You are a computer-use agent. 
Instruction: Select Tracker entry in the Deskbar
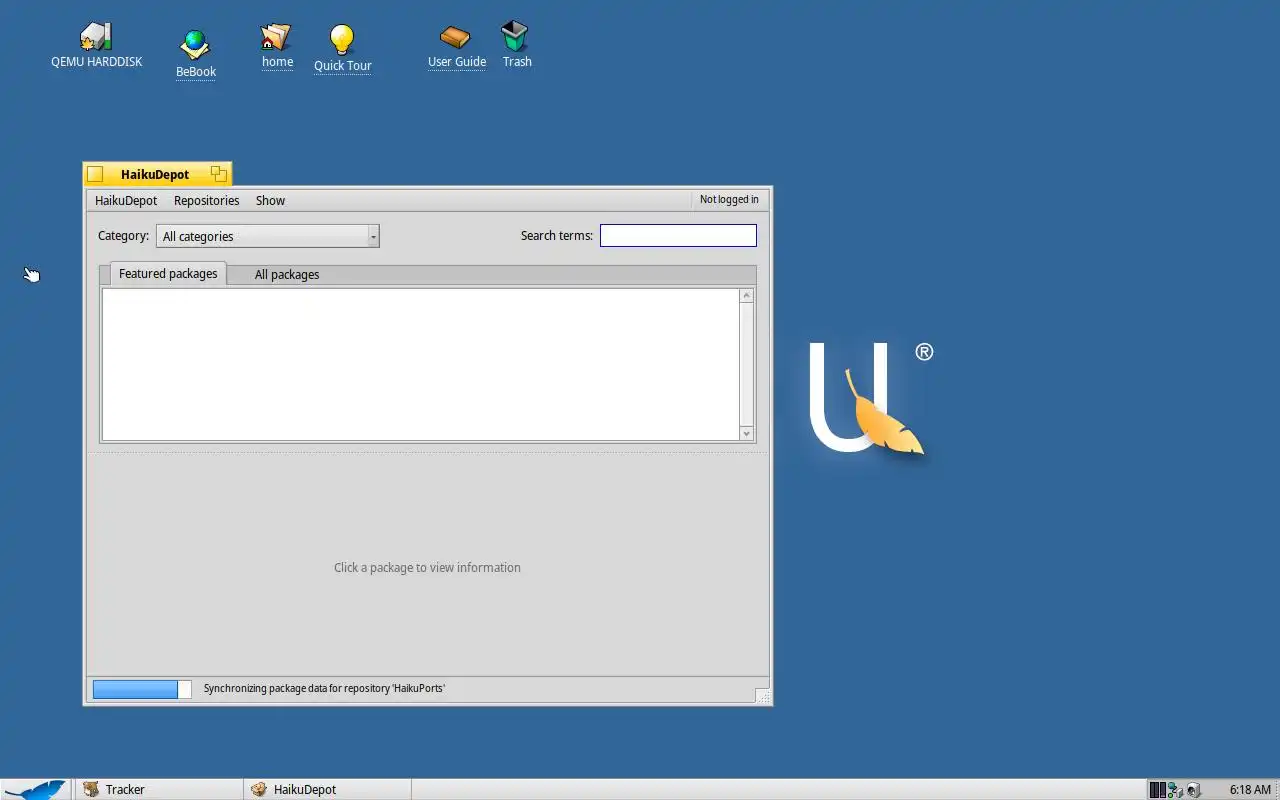pyautogui.click(x=158, y=789)
